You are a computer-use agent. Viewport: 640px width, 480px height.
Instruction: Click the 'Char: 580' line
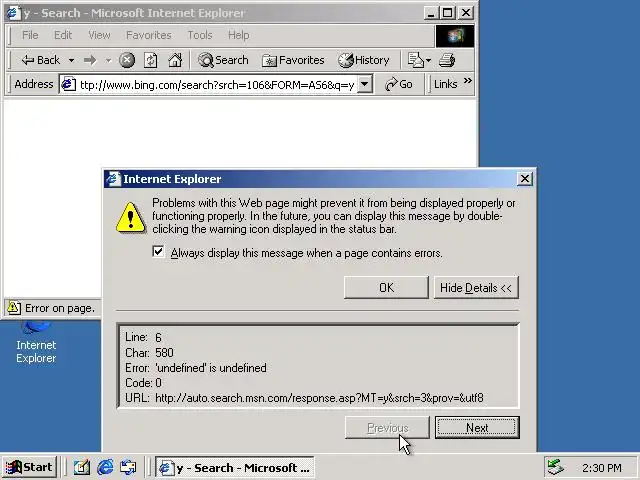[149, 353]
